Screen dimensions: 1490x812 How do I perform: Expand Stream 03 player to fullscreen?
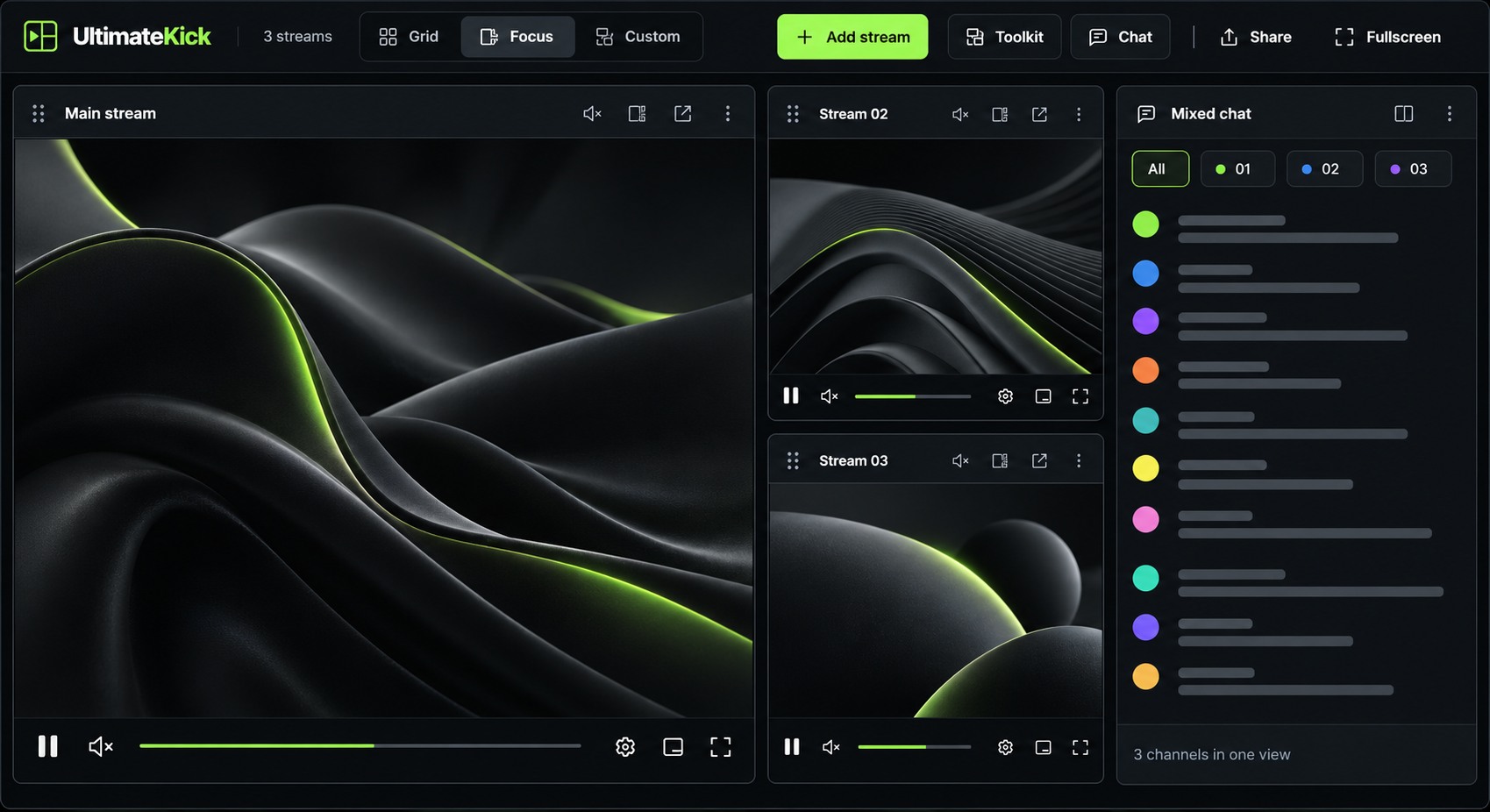tap(1080, 747)
